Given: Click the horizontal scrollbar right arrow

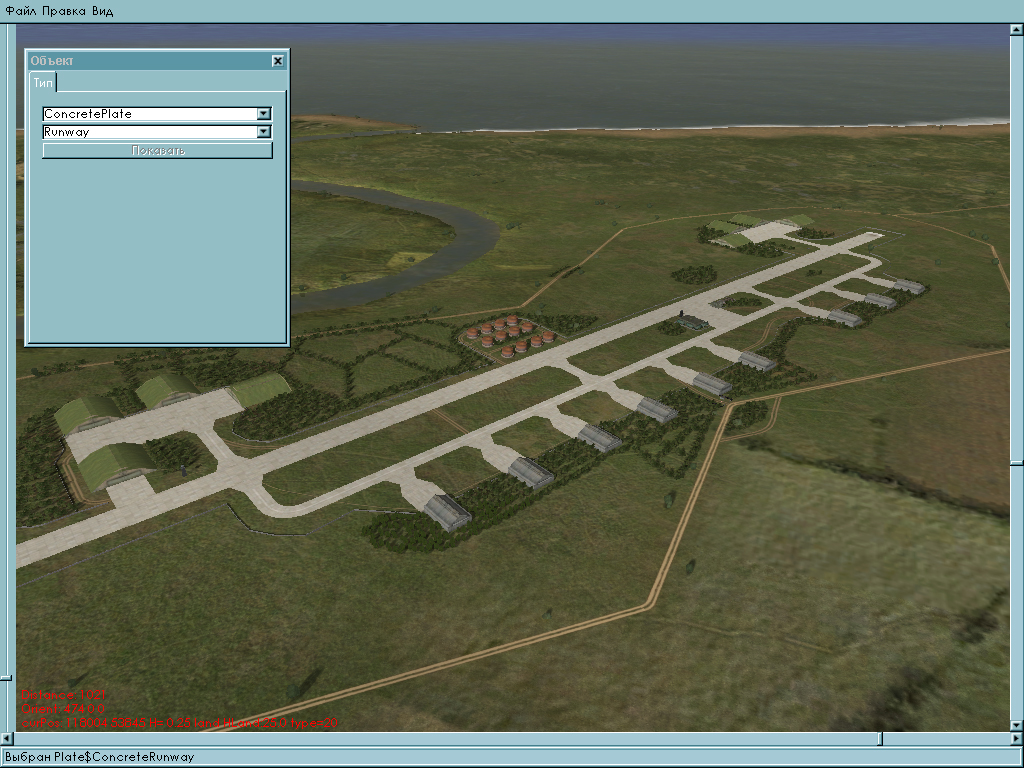Looking at the screenshot, I should (x=1017, y=739).
